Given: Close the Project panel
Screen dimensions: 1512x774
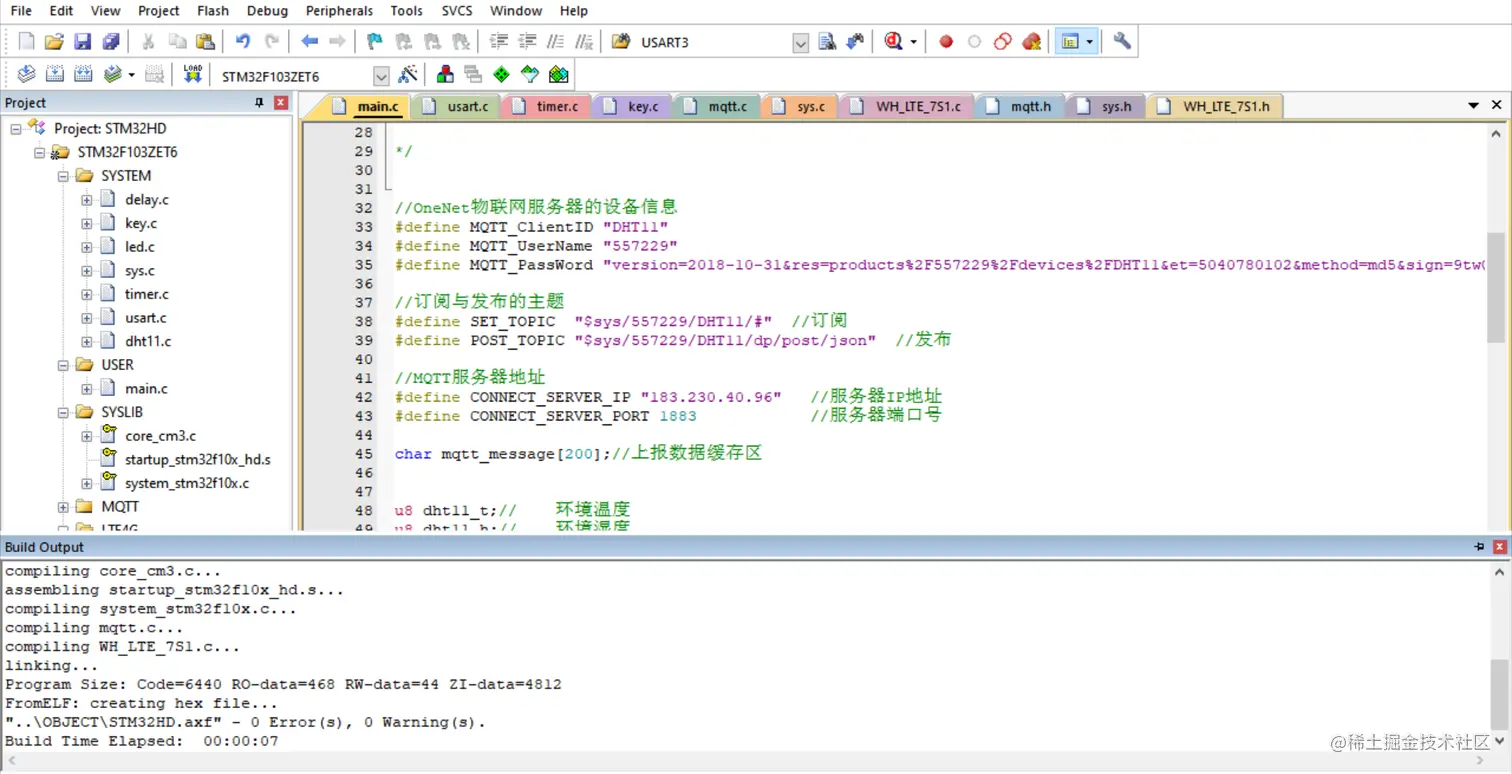Looking at the screenshot, I should pos(281,103).
